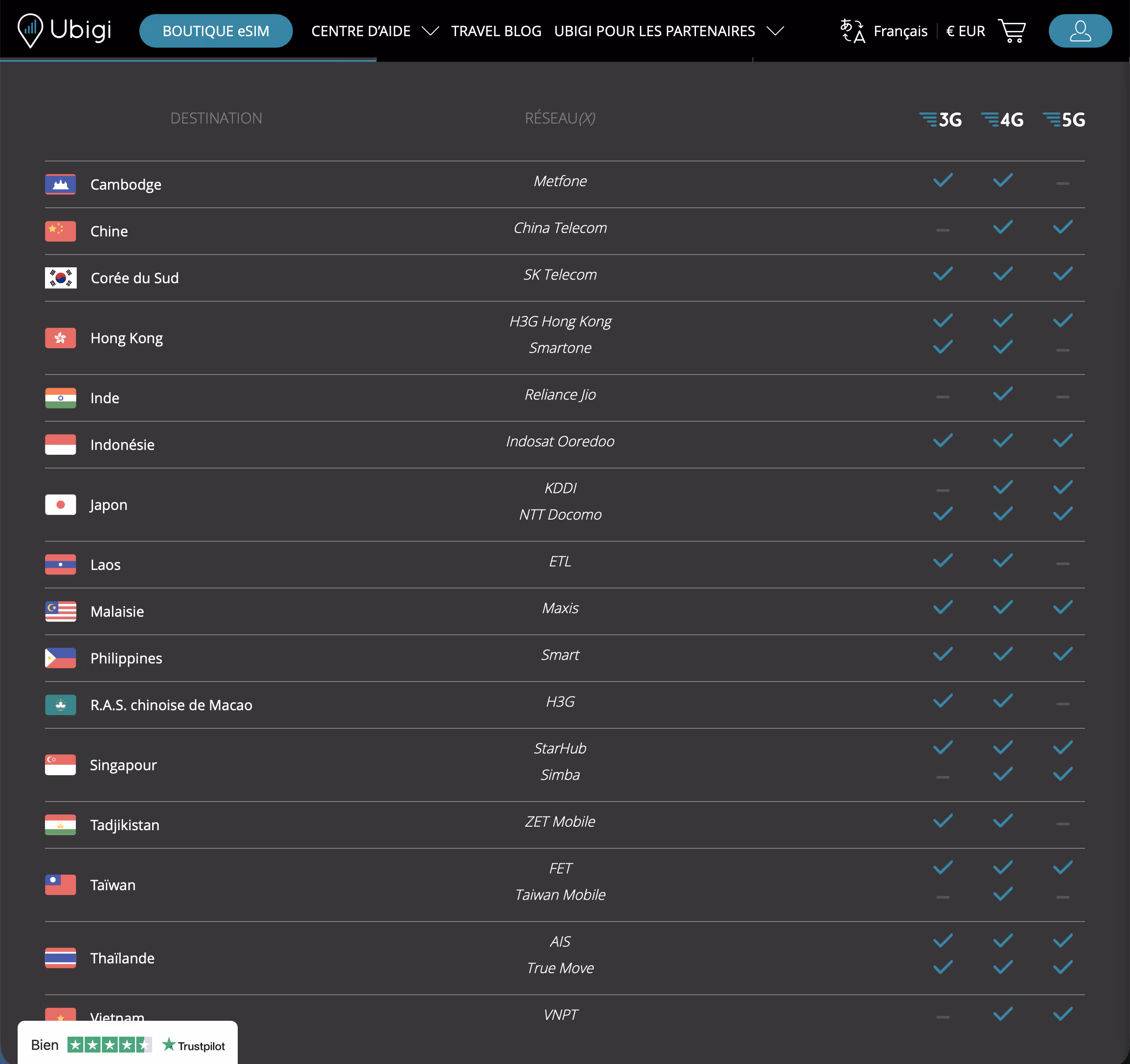1130x1064 pixels.
Task: Select the Français language option
Action: click(x=901, y=31)
